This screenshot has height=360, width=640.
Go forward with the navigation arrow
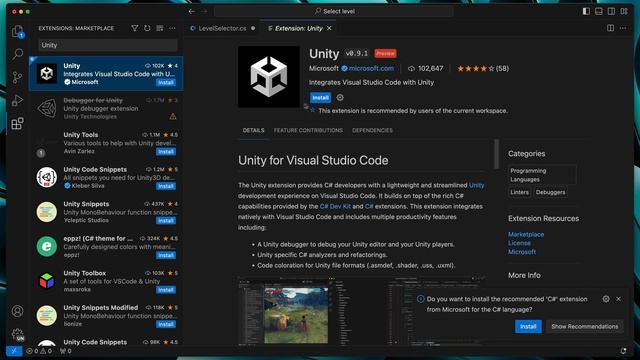(204, 11)
